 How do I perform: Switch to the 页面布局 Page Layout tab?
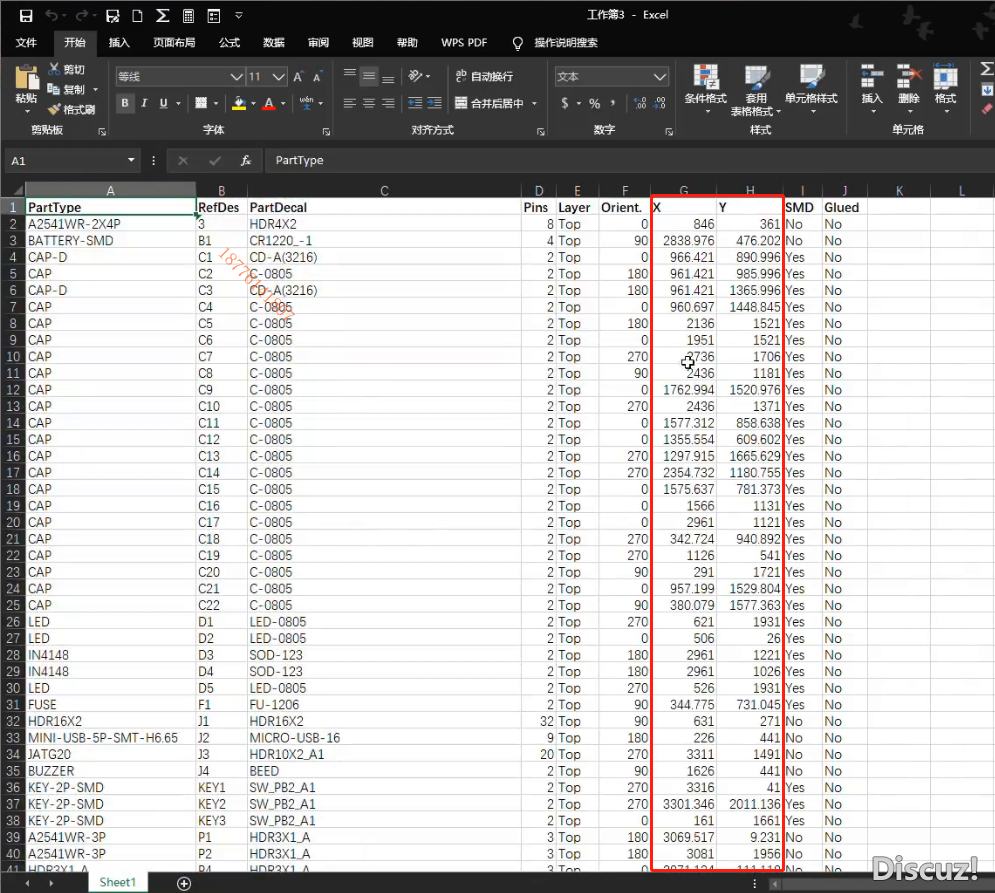point(174,43)
